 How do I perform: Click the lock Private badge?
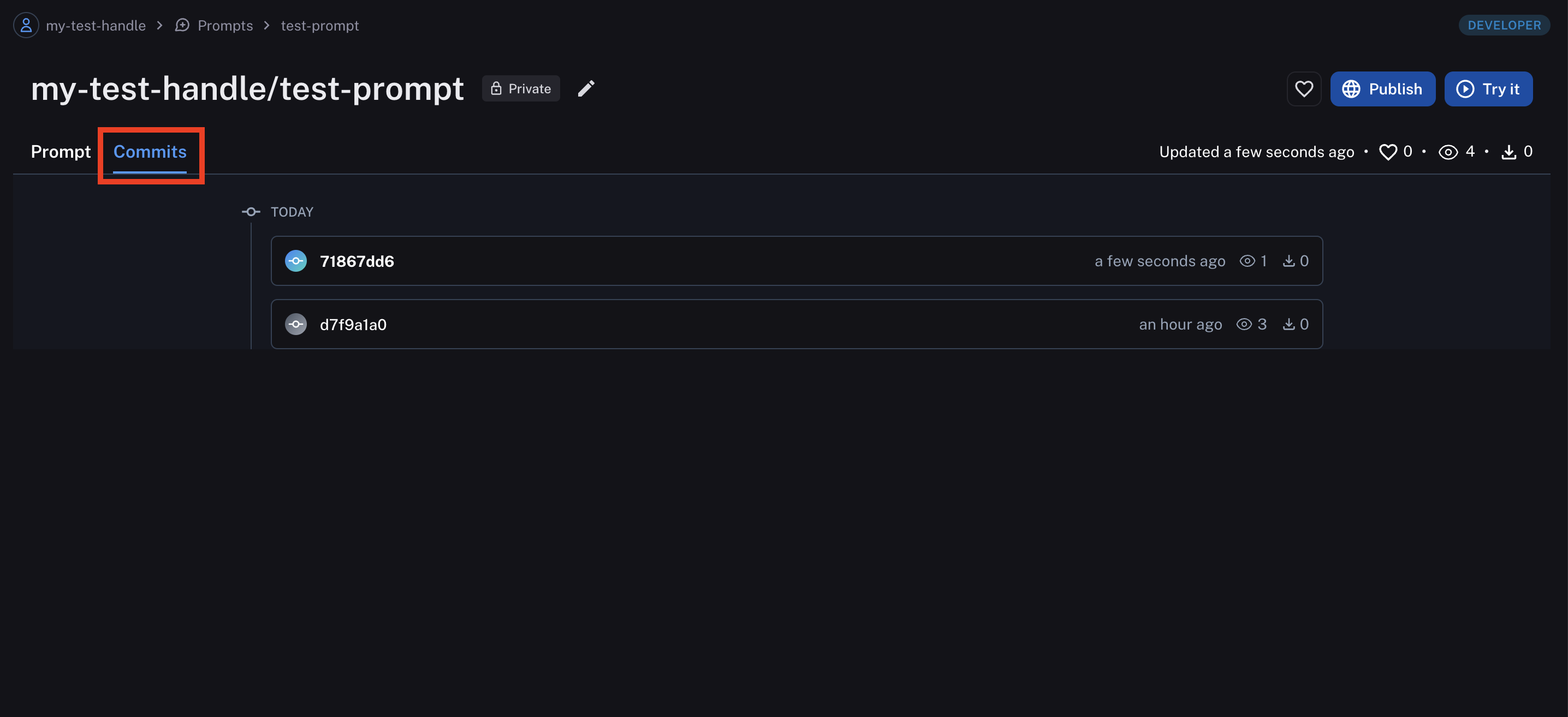[x=520, y=89]
